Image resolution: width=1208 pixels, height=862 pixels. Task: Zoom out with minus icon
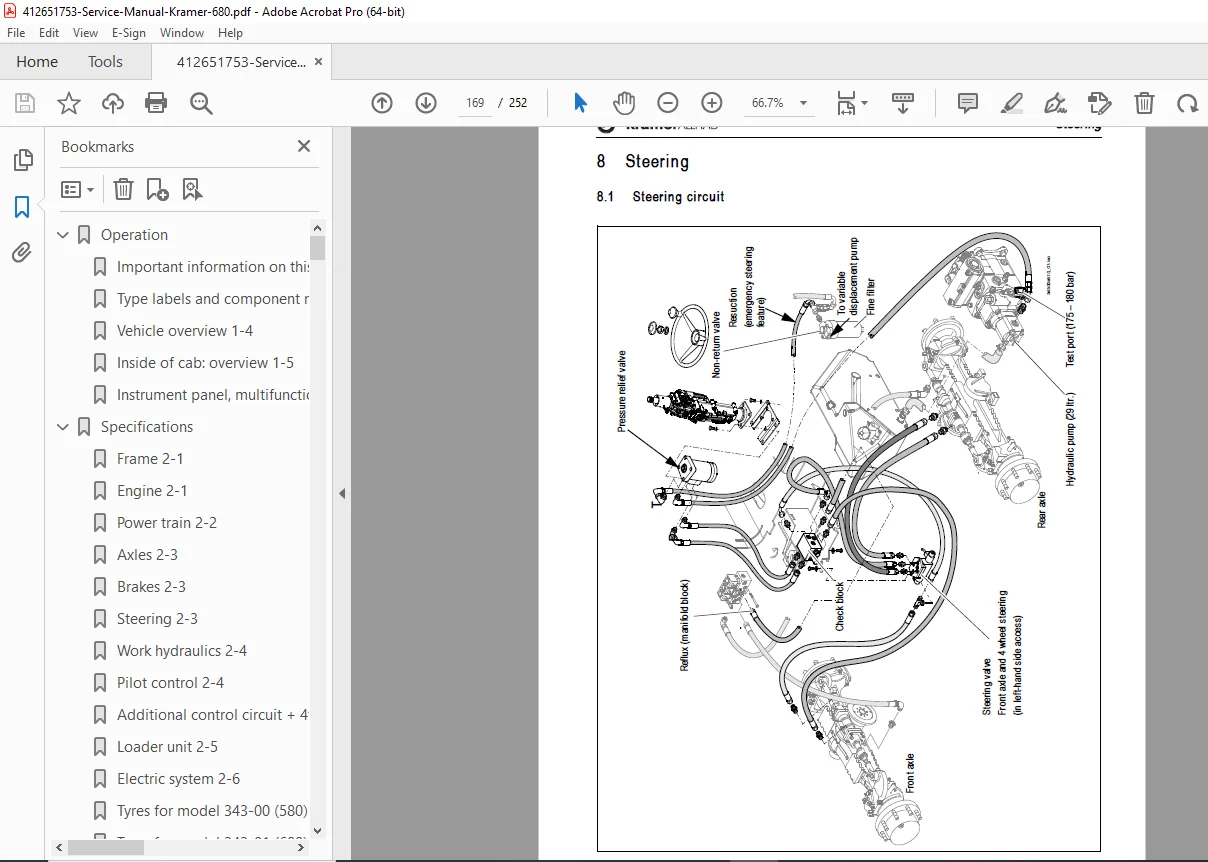(668, 103)
